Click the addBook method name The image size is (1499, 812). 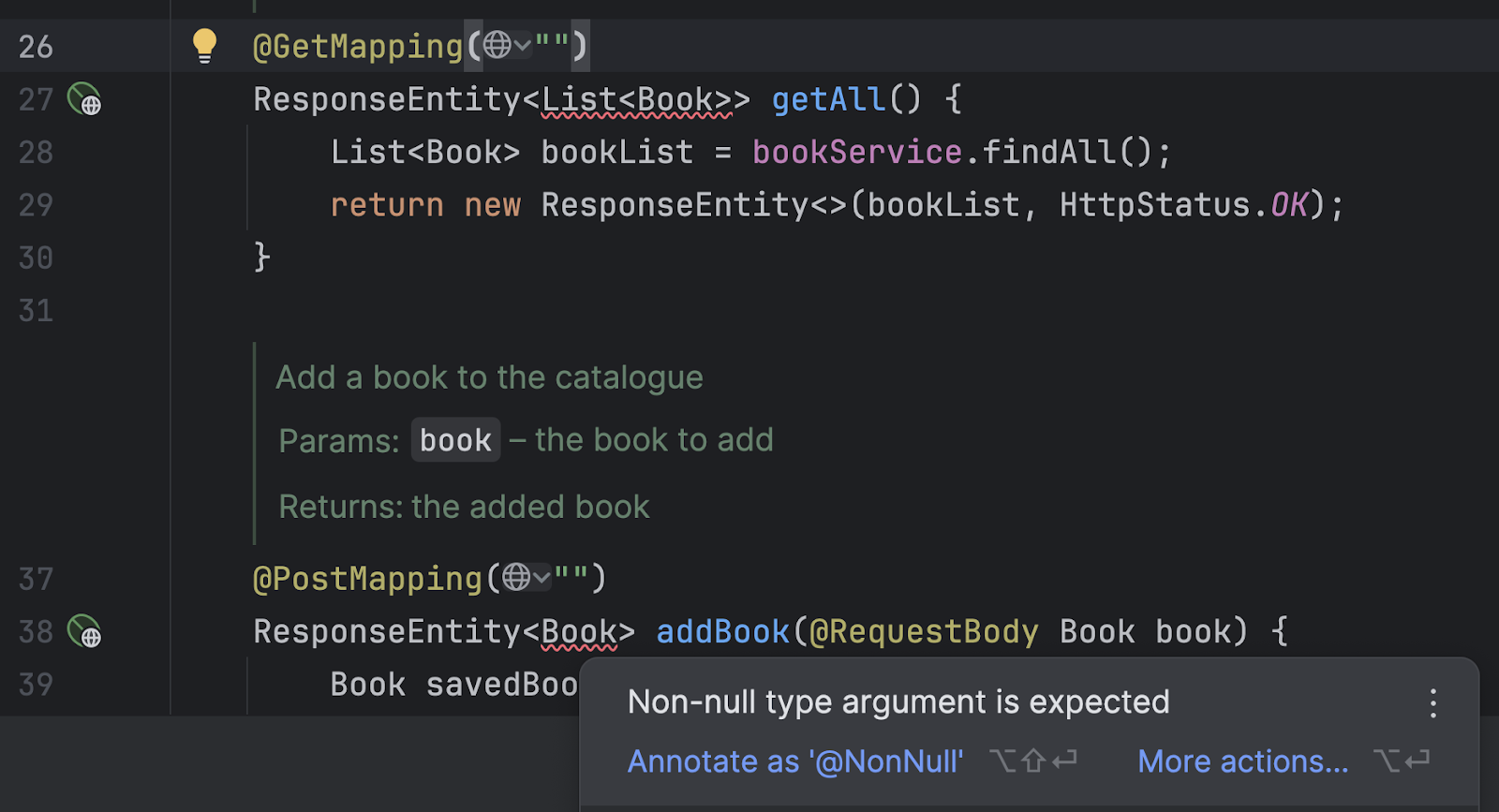(722, 632)
